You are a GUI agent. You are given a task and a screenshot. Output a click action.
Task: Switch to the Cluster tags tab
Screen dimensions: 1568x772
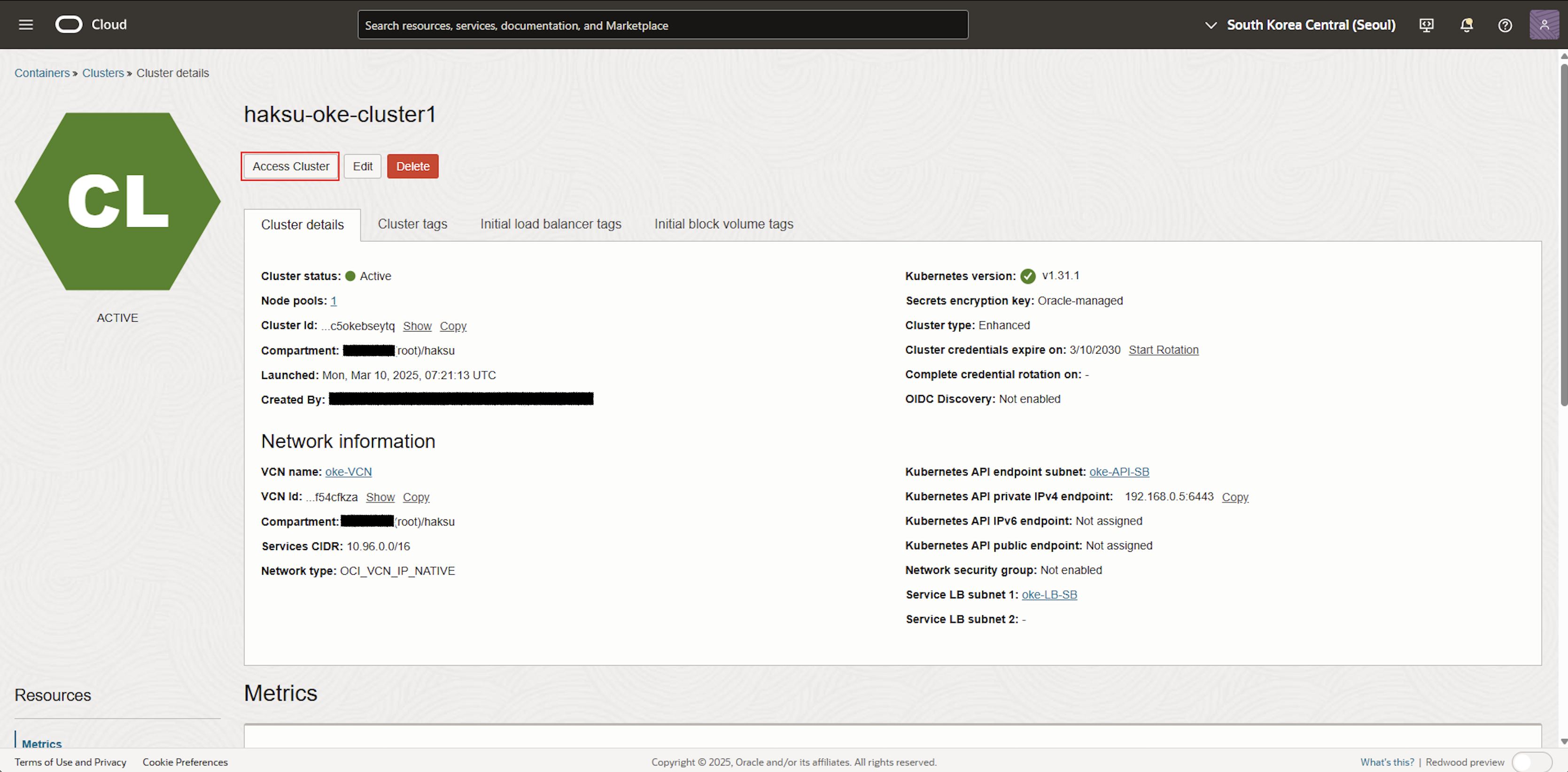(412, 224)
